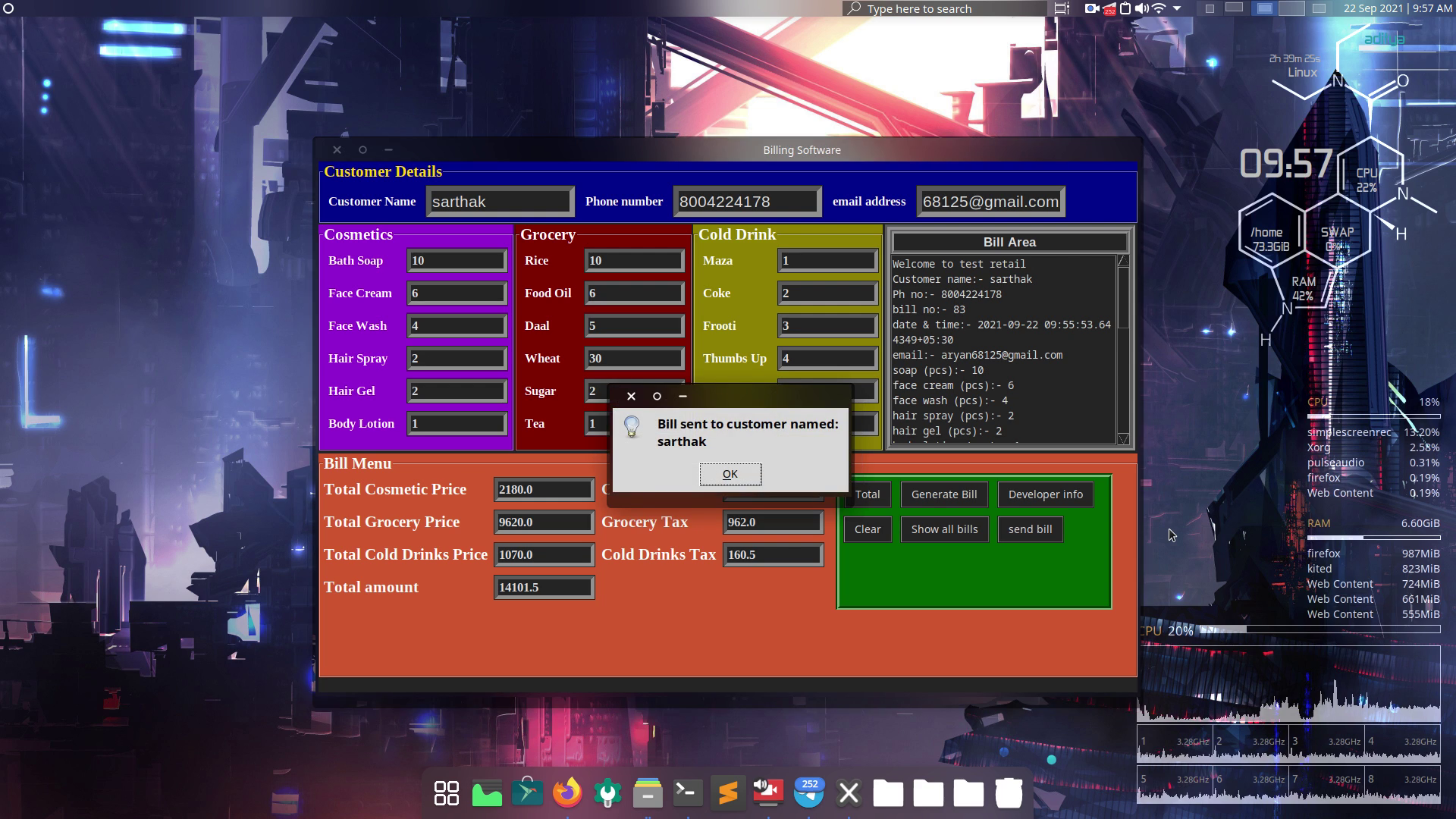The width and height of the screenshot is (1456, 819).
Task: Click the Phone number input field
Action: pyautogui.click(x=747, y=202)
